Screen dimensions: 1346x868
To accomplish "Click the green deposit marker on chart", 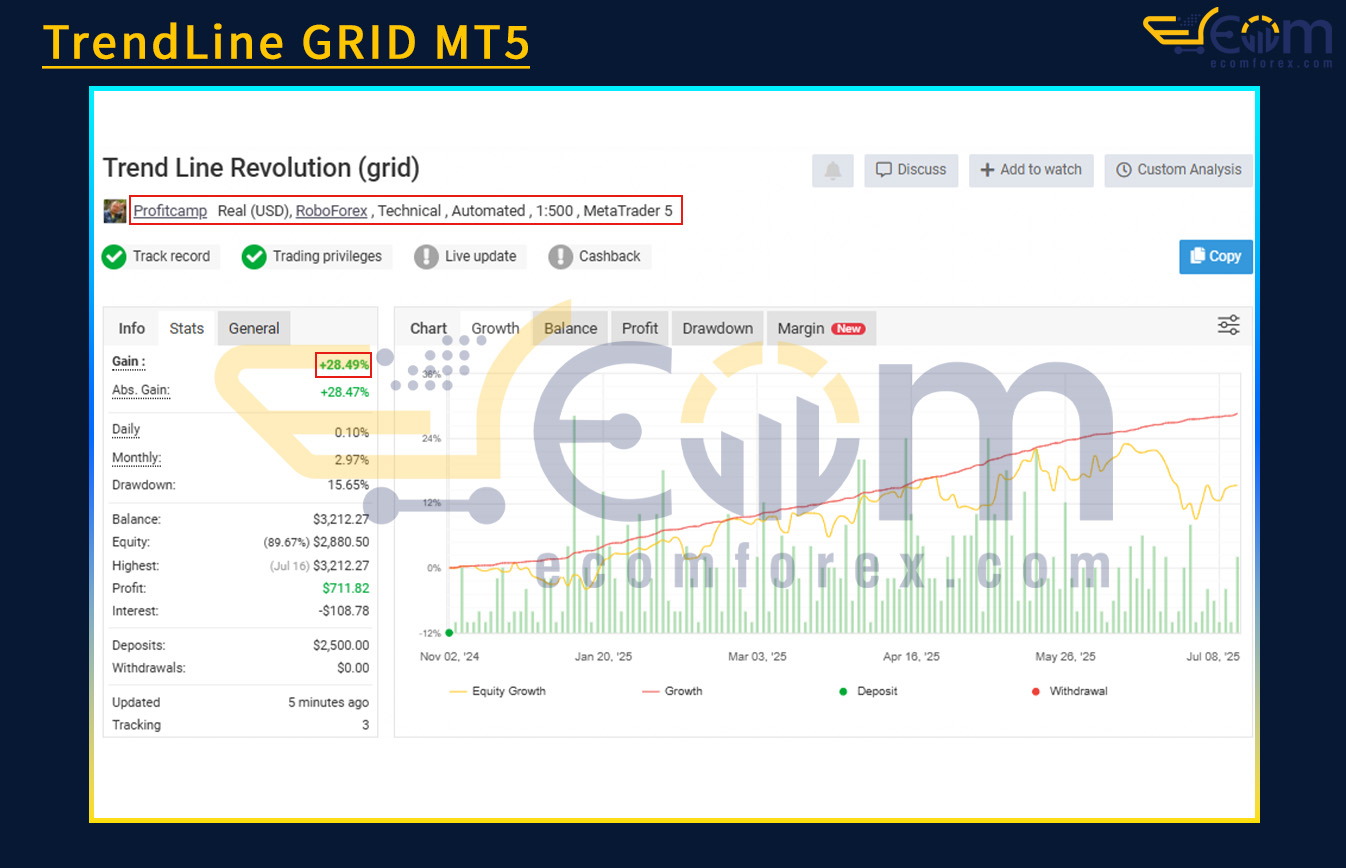I will [x=449, y=632].
